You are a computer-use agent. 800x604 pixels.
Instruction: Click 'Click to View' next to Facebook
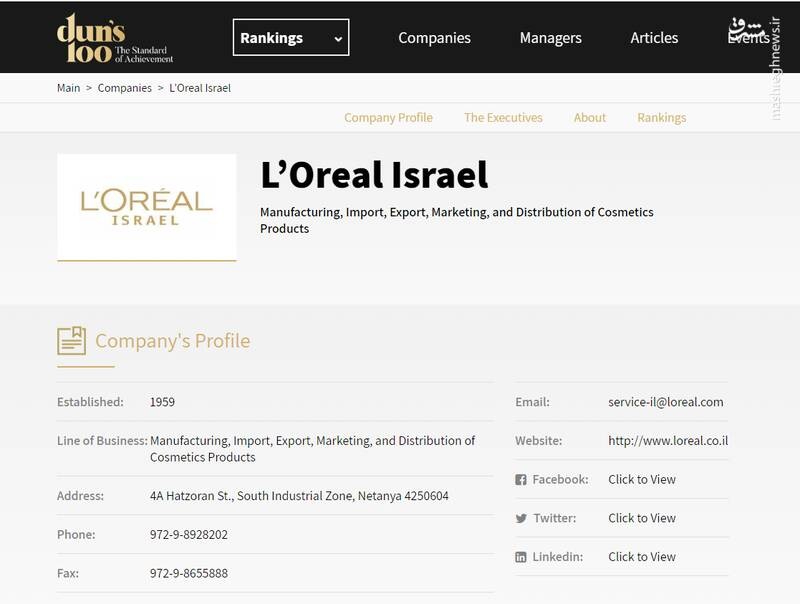point(642,480)
